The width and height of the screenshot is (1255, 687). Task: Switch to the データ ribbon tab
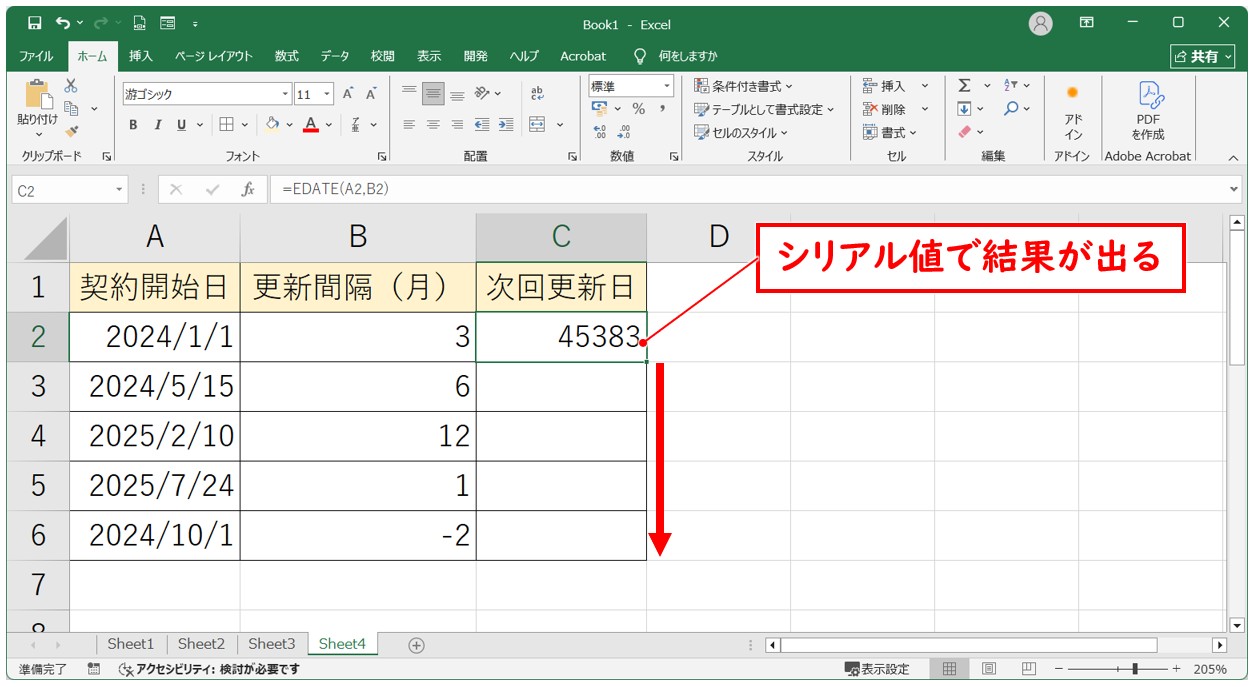tap(335, 56)
